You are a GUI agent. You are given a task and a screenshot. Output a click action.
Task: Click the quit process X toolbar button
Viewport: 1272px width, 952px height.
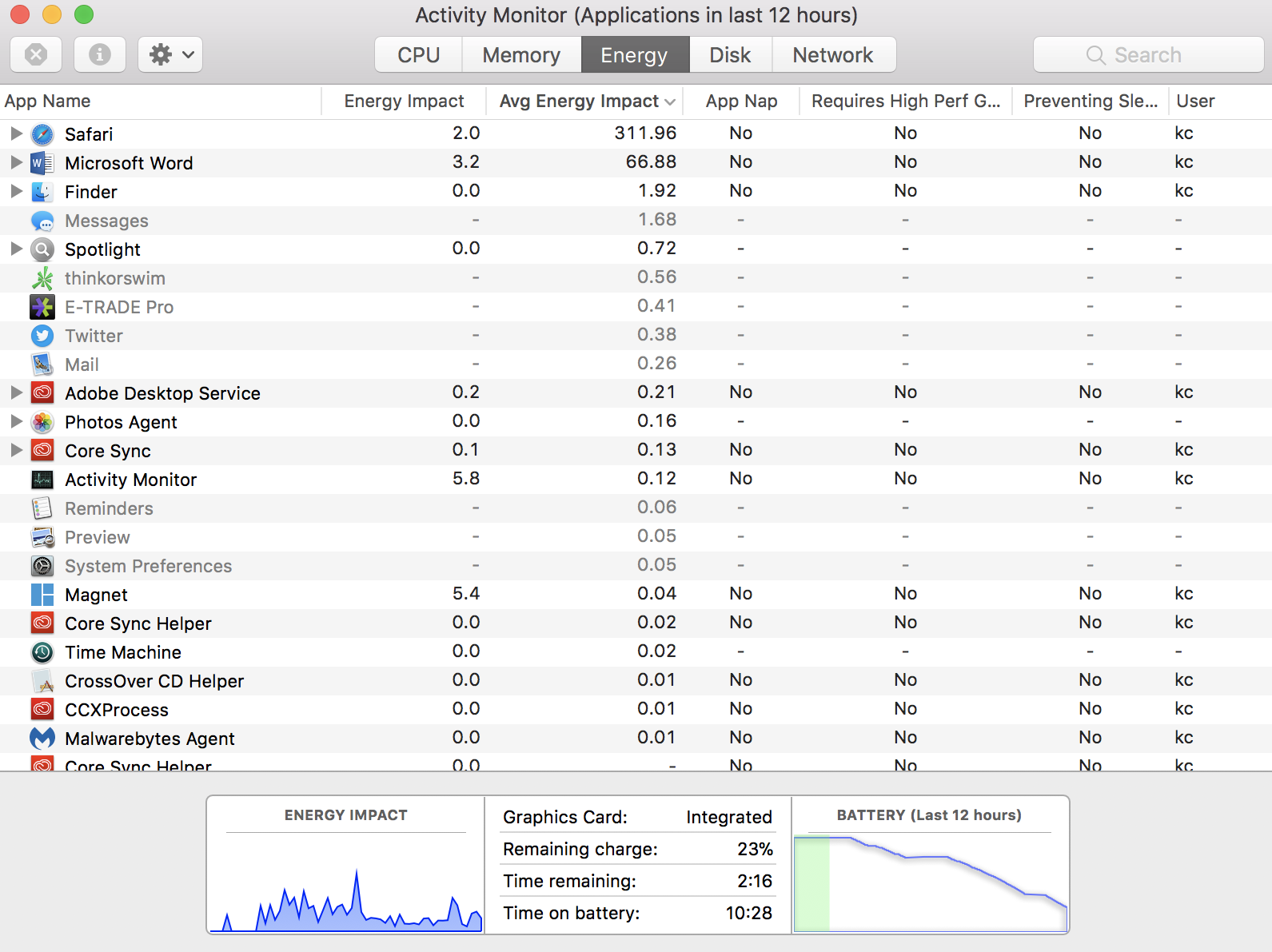[x=36, y=54]
